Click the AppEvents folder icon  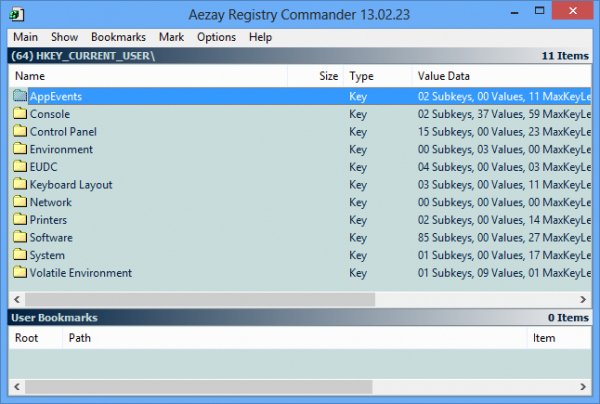tap(20, 96)
